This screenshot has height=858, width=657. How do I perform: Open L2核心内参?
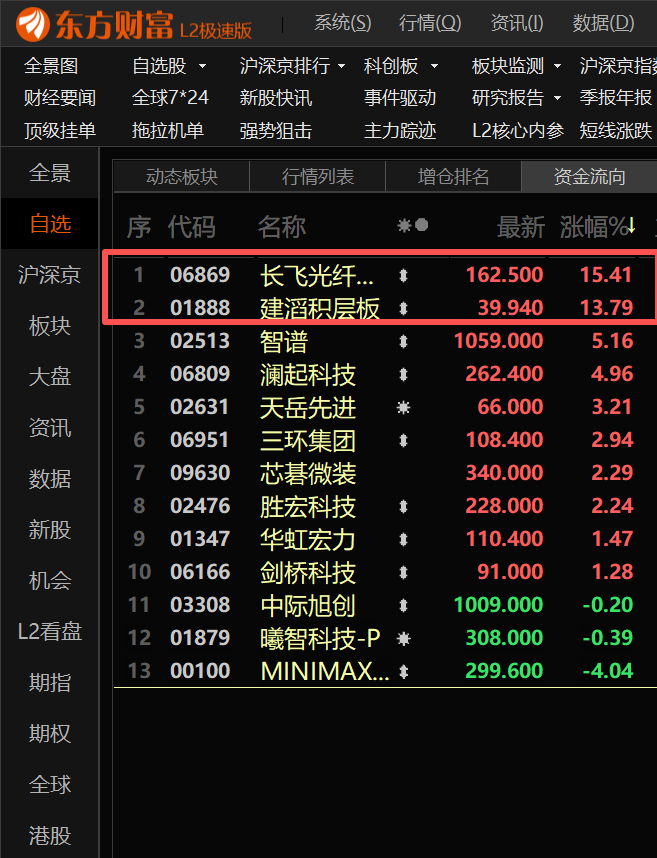point(518,130)
